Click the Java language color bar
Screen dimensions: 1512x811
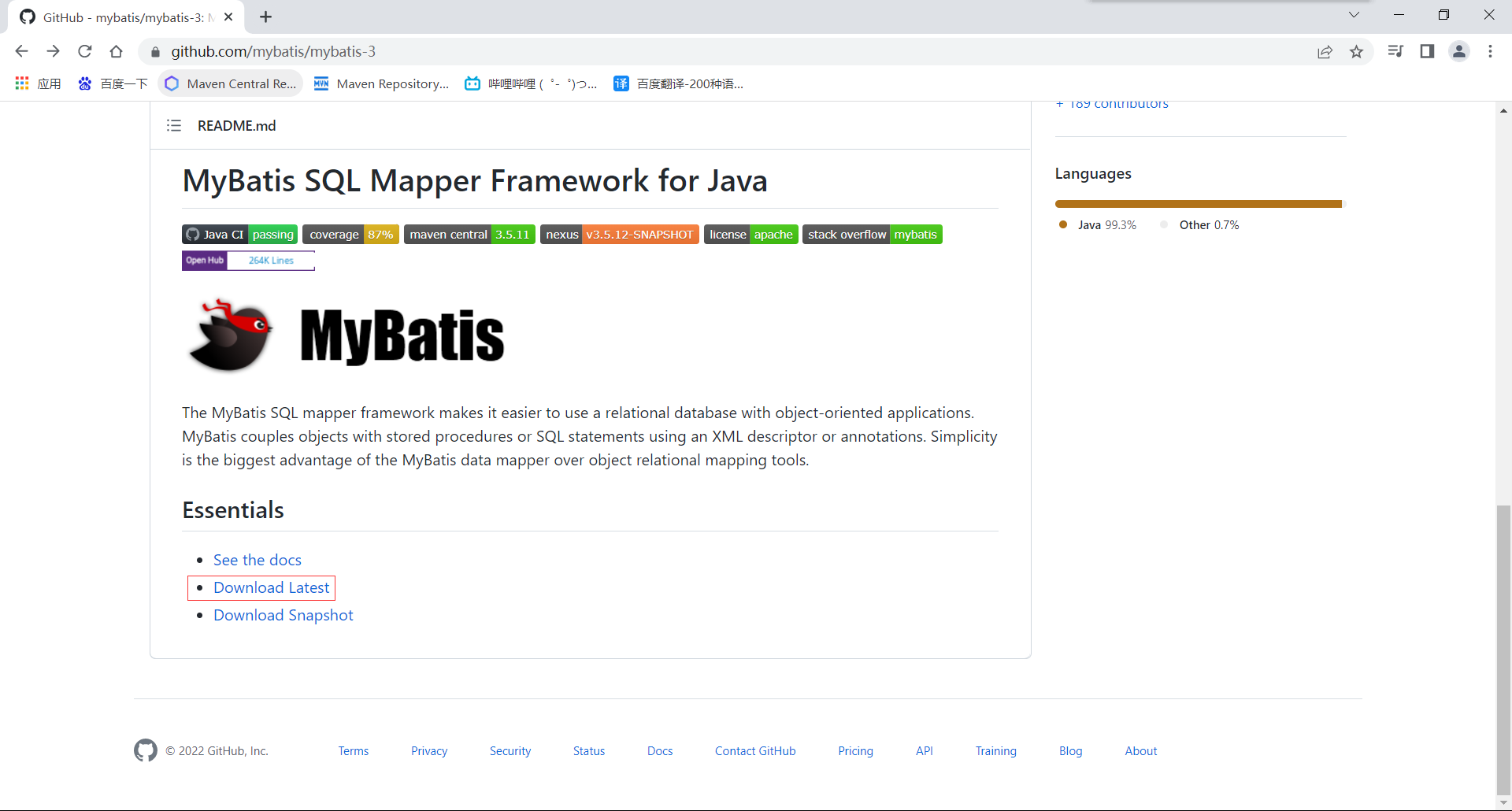pos(1197,204)
